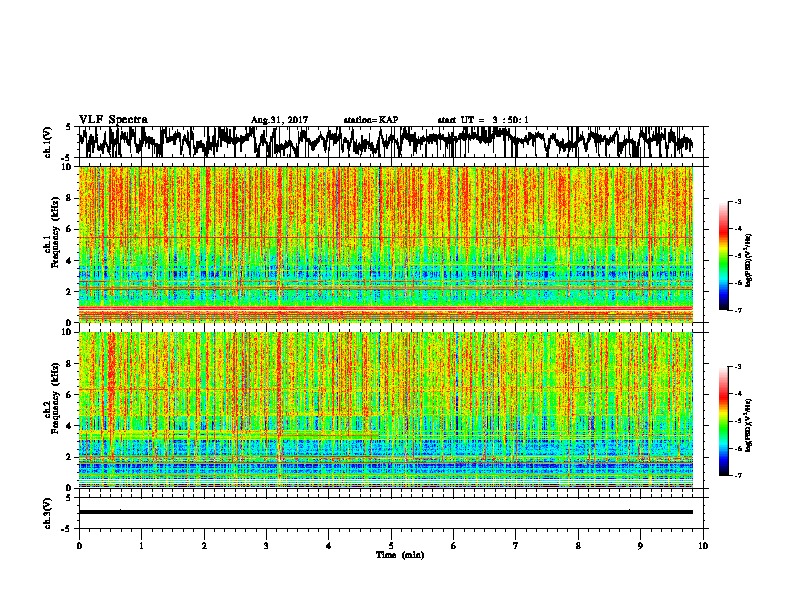Click the "2" kHz tick of ch.1 spectrogram
This screenshot has width=792, height=612.
click(69, 292)
